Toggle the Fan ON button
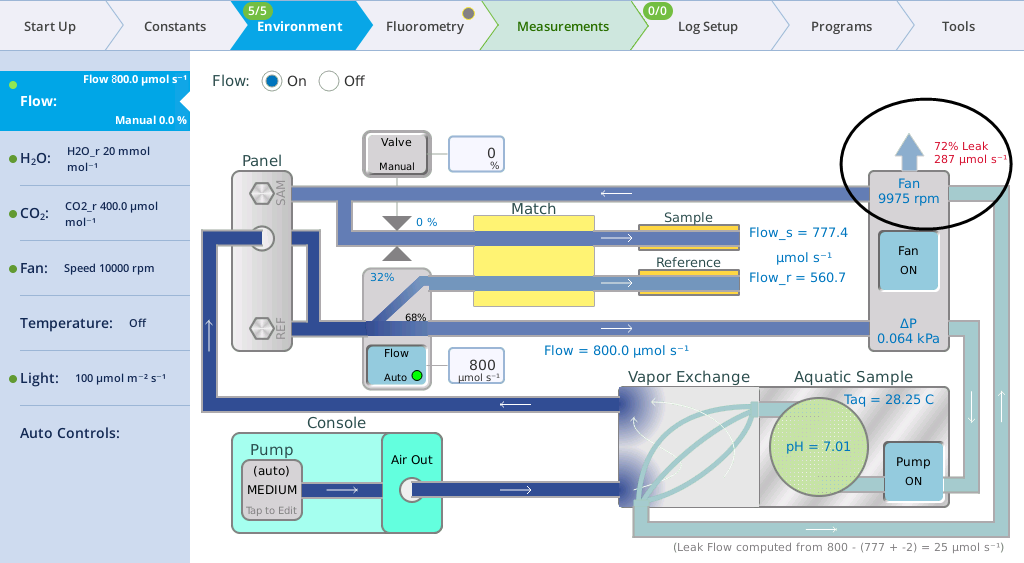The height and width of the screenshot is (563, 1024). (x=907, y=261)
